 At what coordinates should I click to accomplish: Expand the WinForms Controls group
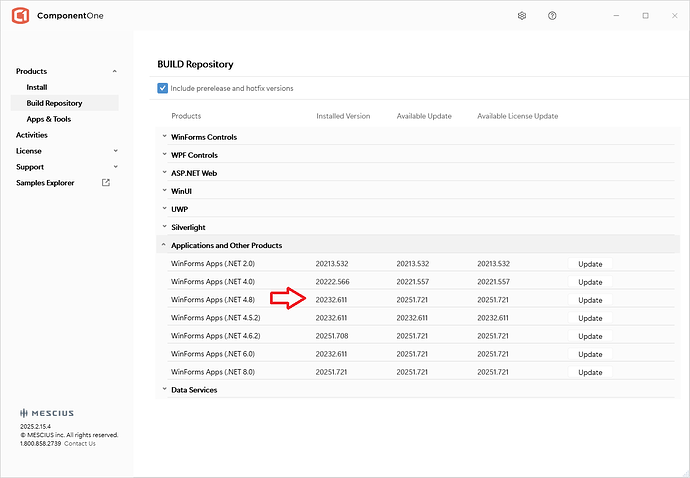(x=164, y=137)
